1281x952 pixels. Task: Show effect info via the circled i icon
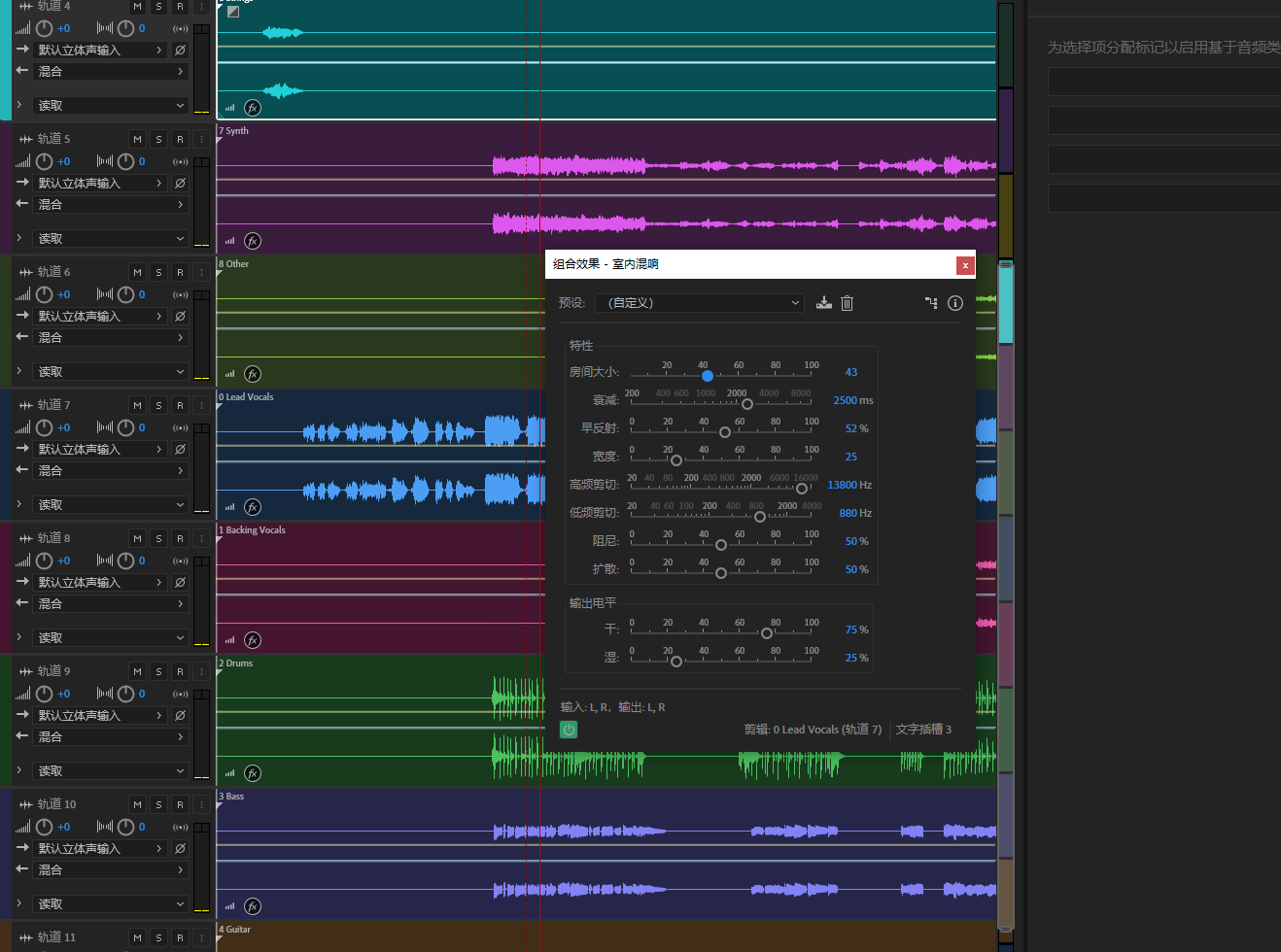coord(955,303)
